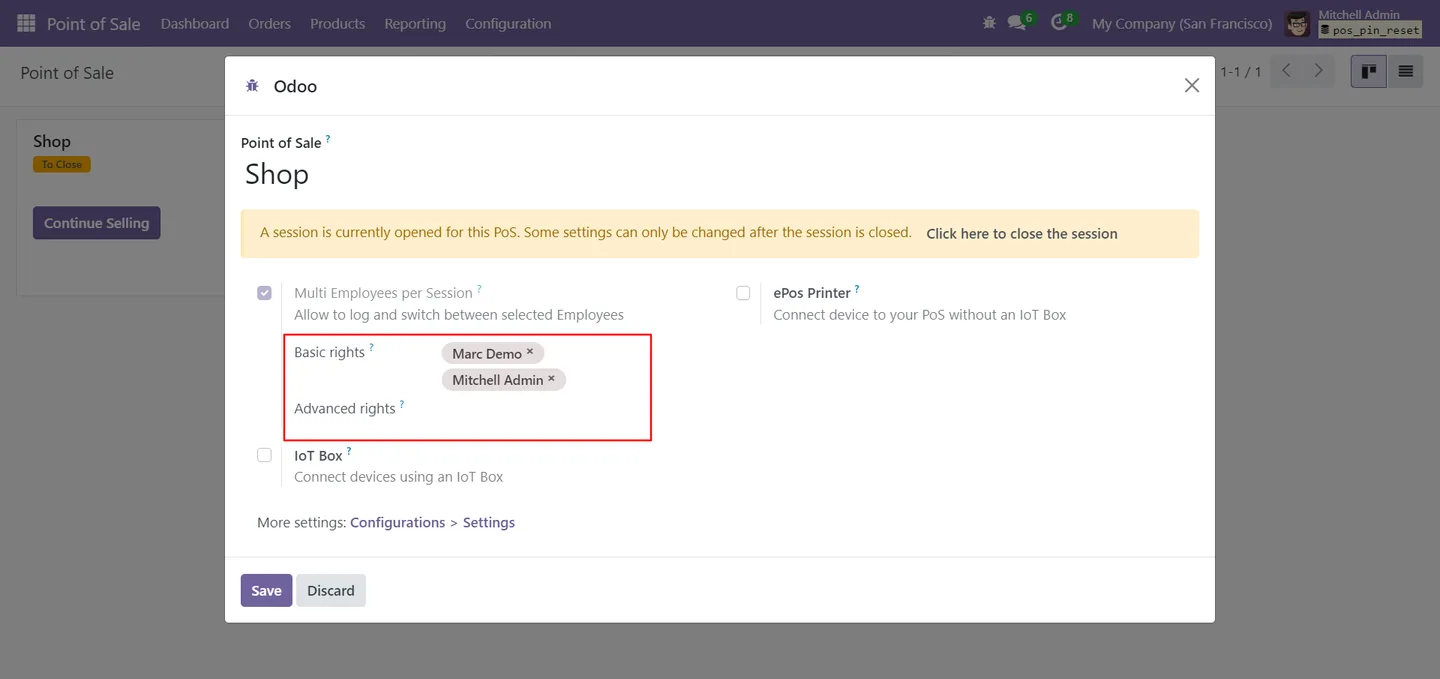Show help tooltip for ePos Printer
The height and width of the screenshot is (679, 1440).
click(857, 289)
